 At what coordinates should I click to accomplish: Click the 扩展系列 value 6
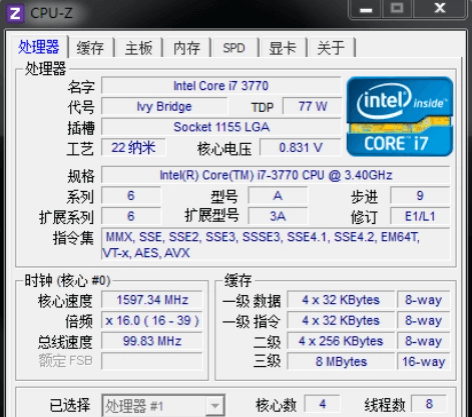click(131, 216)
